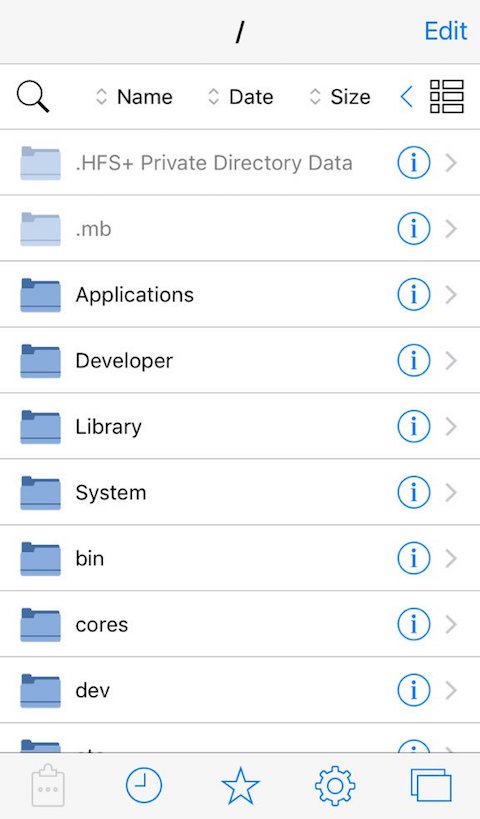Expand the cores folder chevron
This screenshot has height=819, width=480.
coord(451,624)
